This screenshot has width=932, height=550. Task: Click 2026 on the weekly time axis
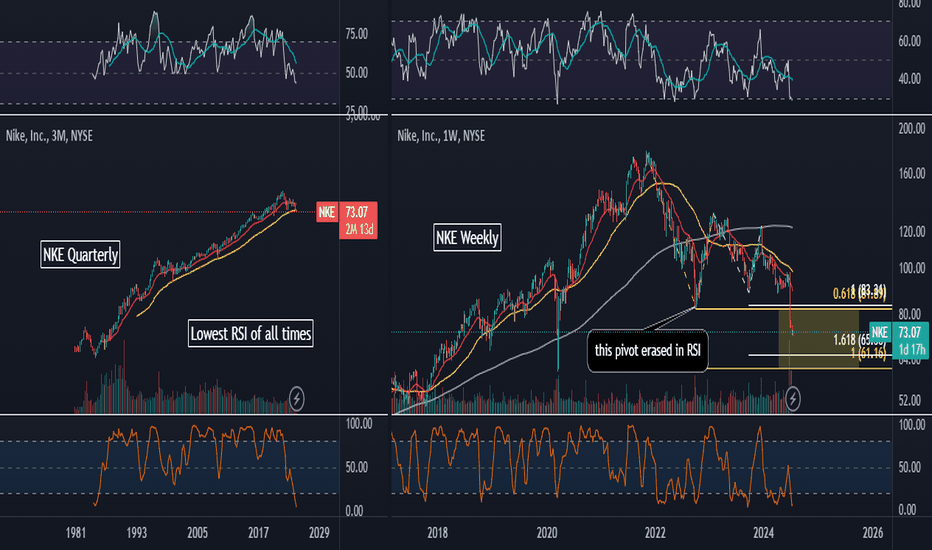coord(873,533)
